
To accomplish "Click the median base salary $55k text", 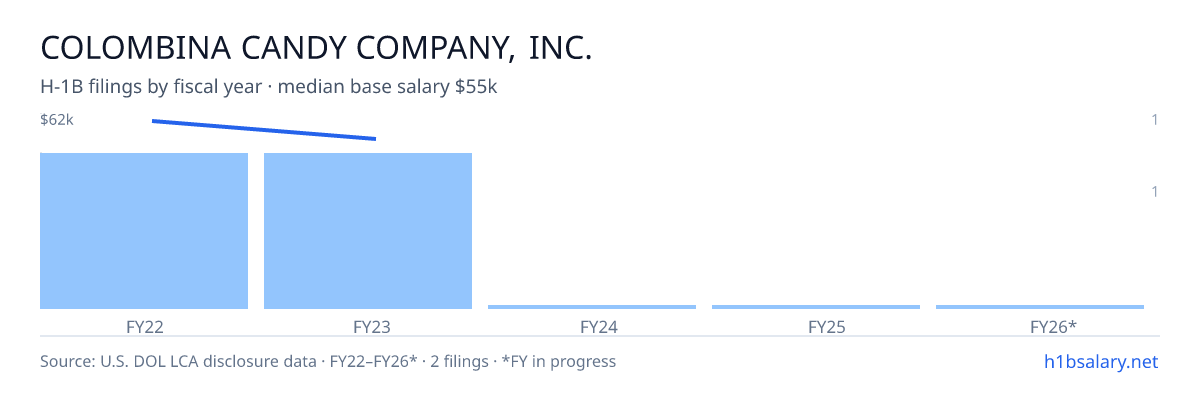I will (x=388, y=87).
